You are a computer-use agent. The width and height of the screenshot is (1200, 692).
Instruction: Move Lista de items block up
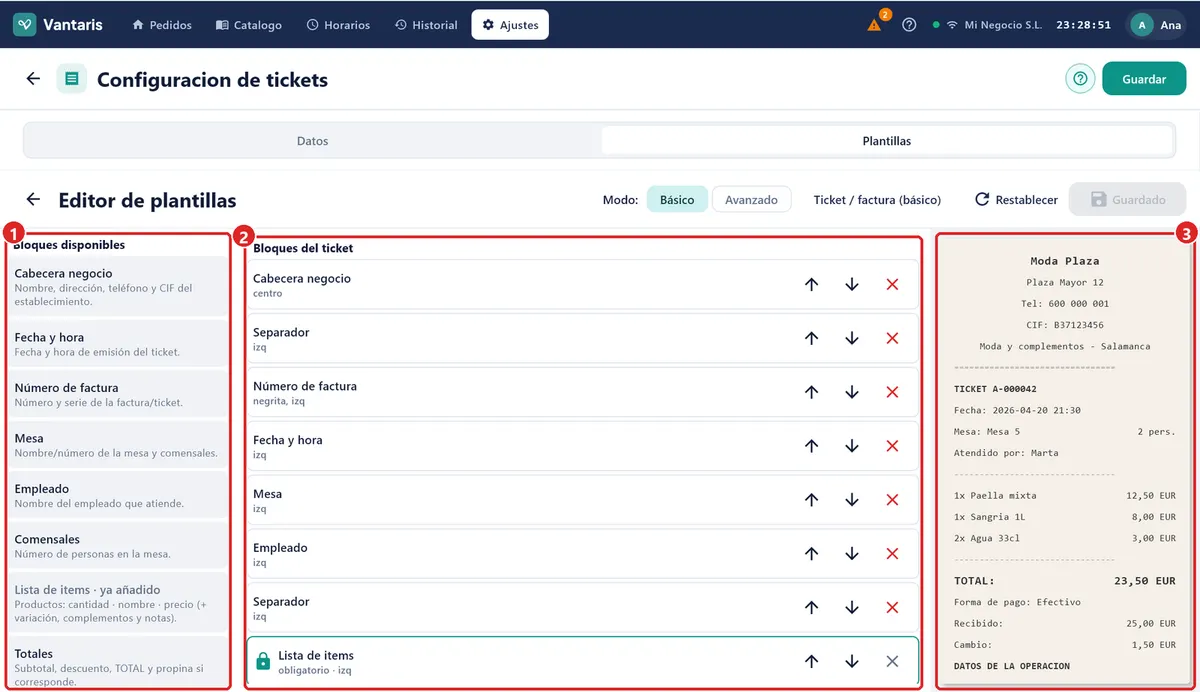[811, 662]
